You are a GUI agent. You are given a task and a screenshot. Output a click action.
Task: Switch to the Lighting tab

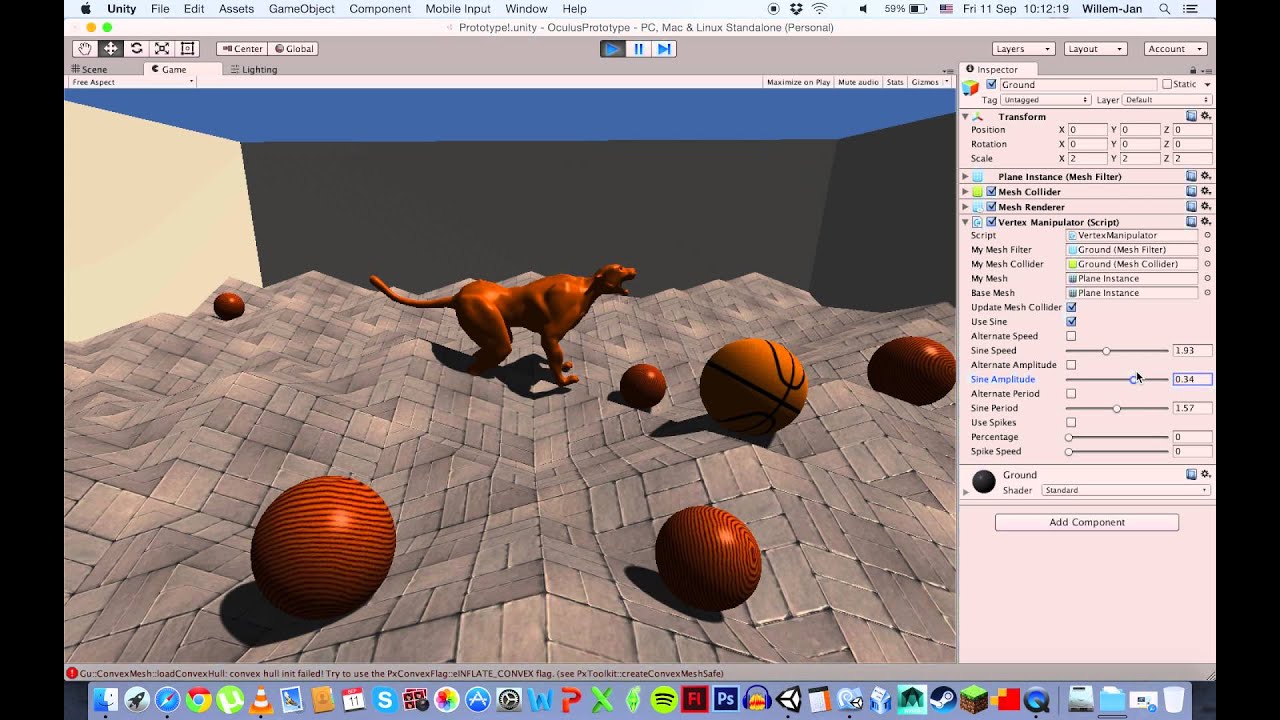tap(254, 69)
